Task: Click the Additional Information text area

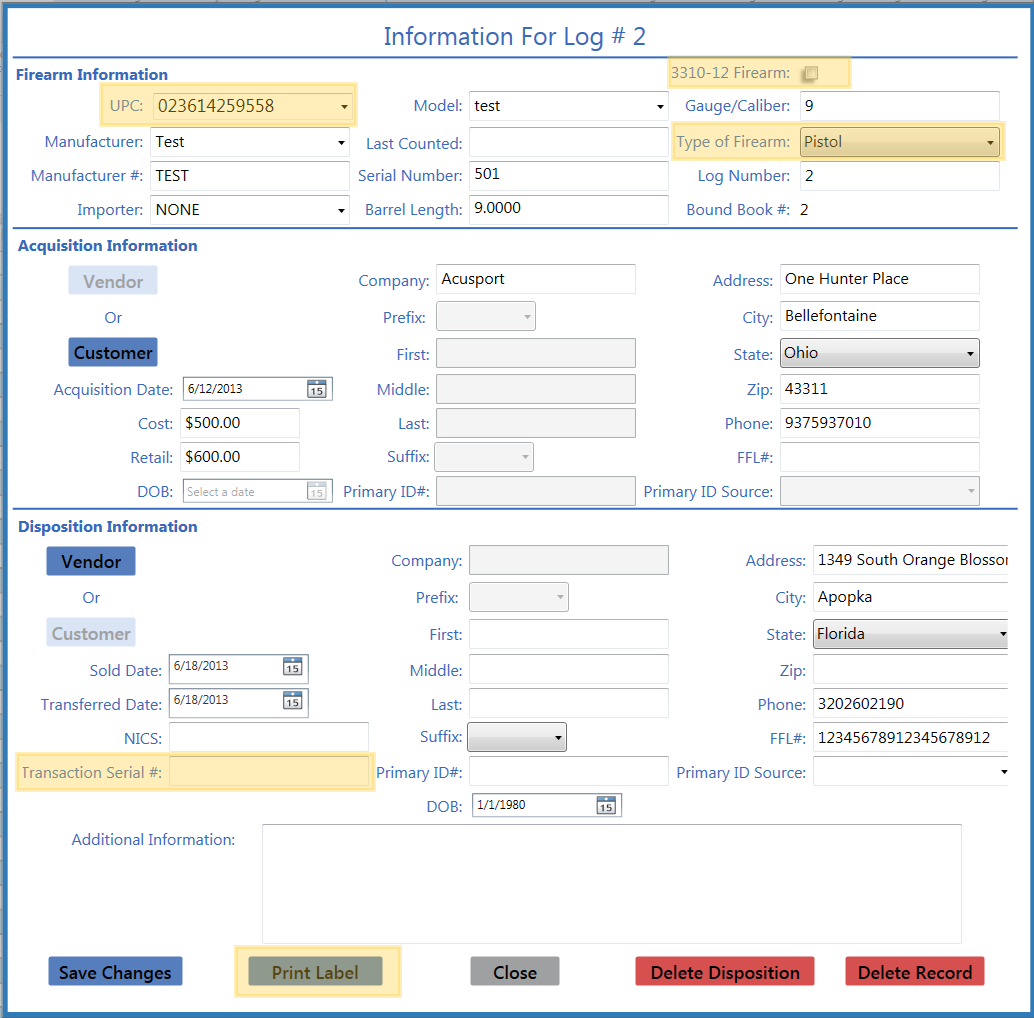Action: (x=612, y=884)
